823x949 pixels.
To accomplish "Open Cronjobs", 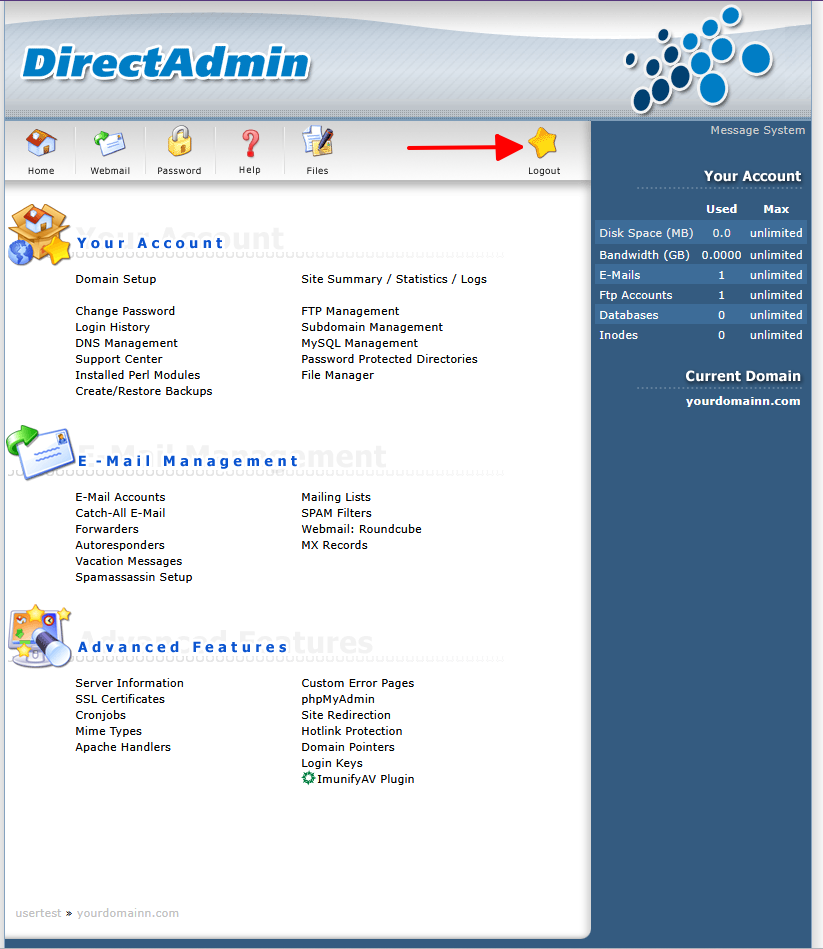I will (100, 715).
